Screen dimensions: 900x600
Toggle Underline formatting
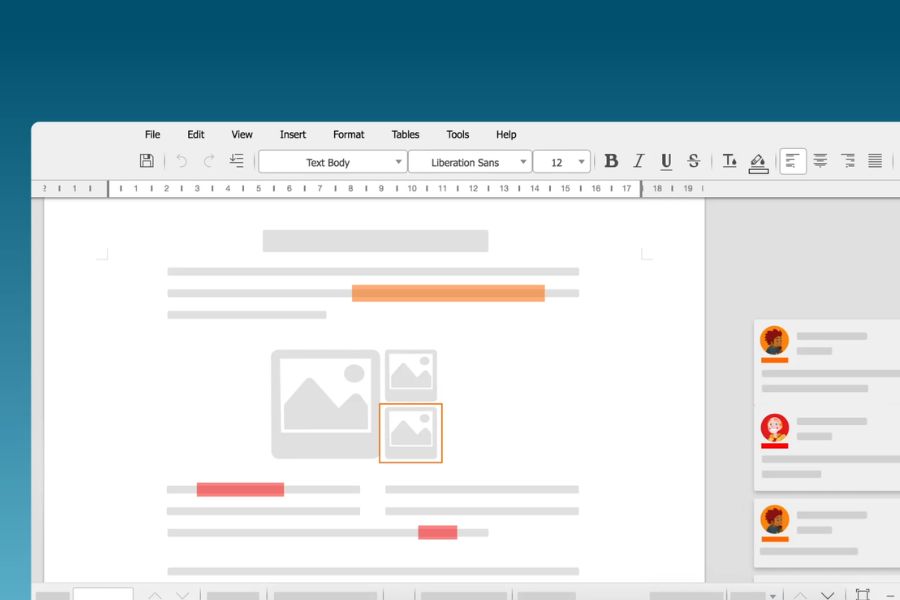(666, 161)
